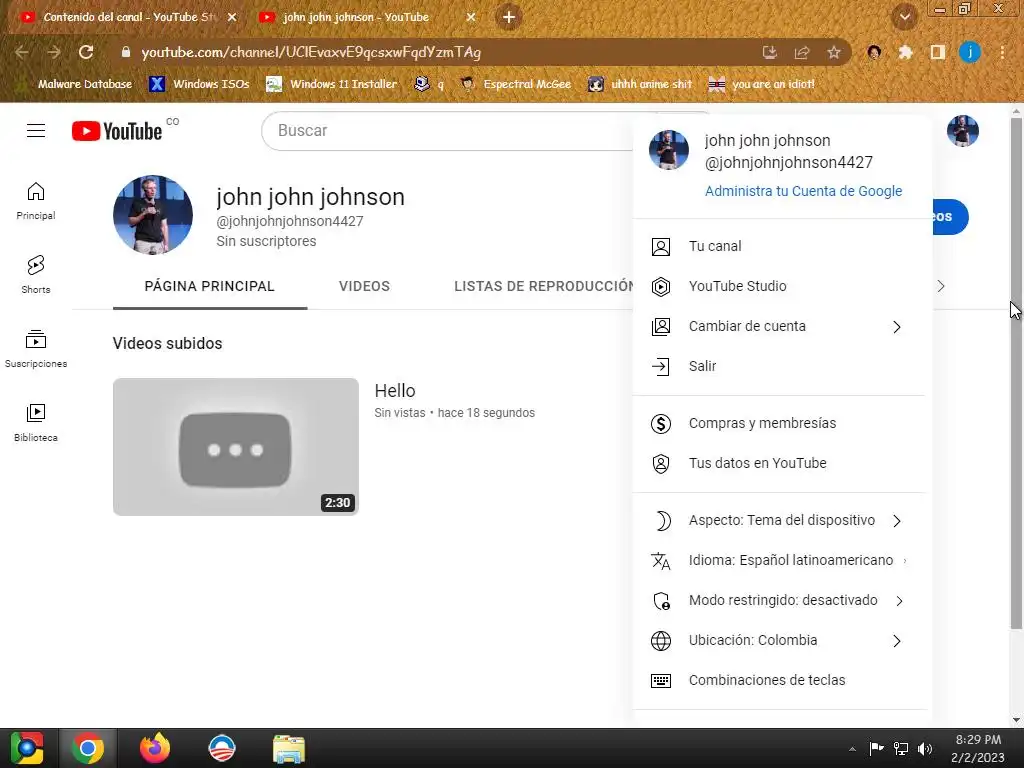Open Shorts from the sidebar

(x=36, y=274)
